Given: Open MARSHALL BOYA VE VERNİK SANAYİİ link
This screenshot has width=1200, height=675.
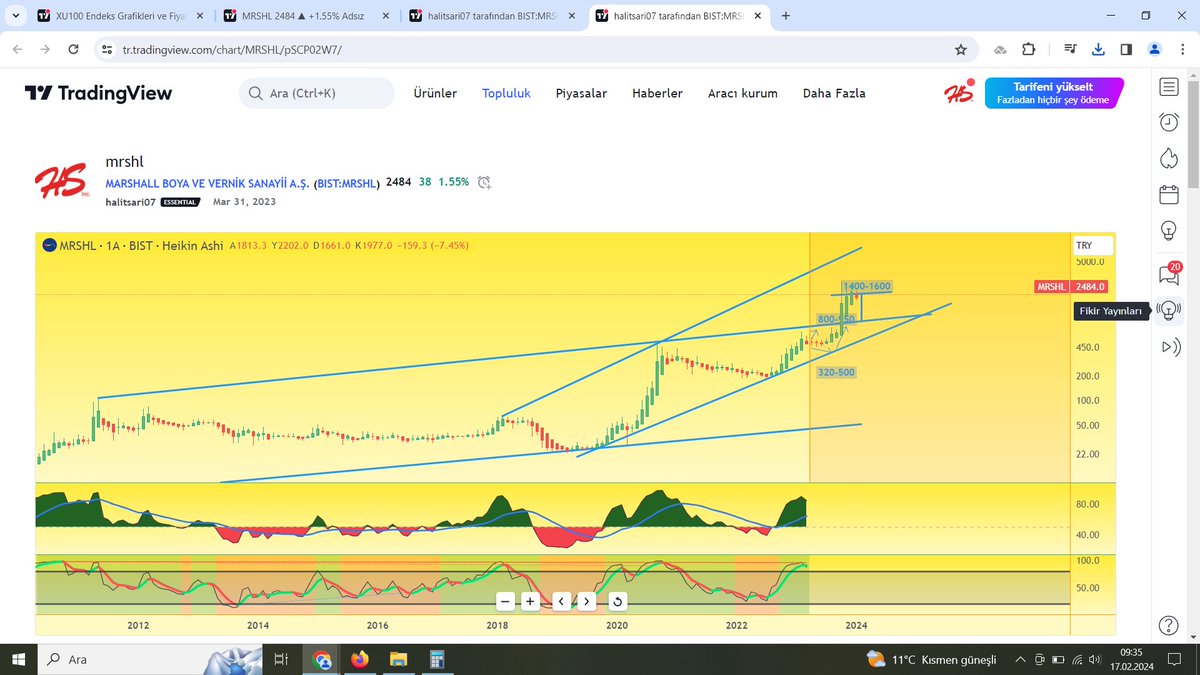Looking at the screenshot, I should pyautogui.click(x=207, y=183).
